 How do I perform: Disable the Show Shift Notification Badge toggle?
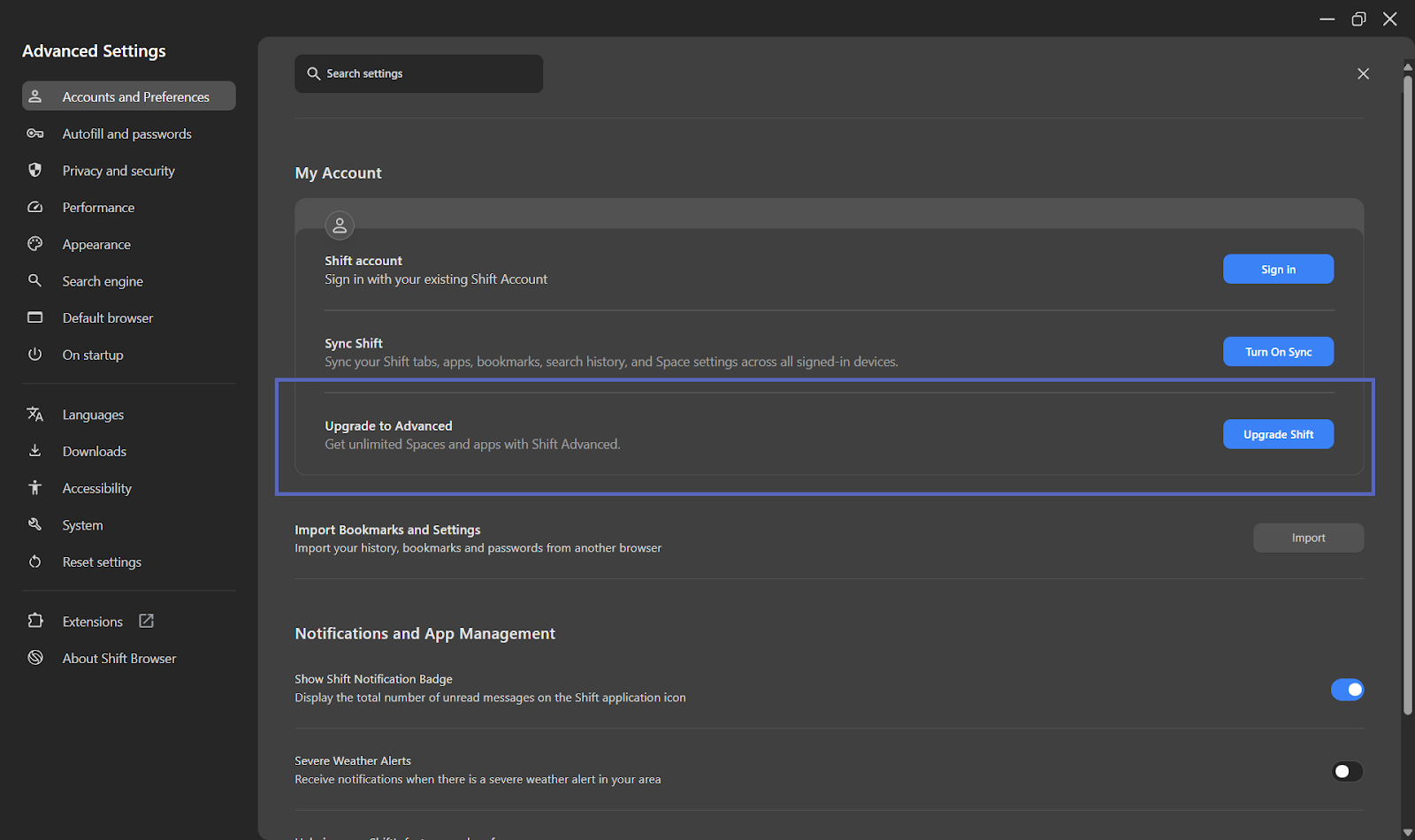pos(1347,689)
